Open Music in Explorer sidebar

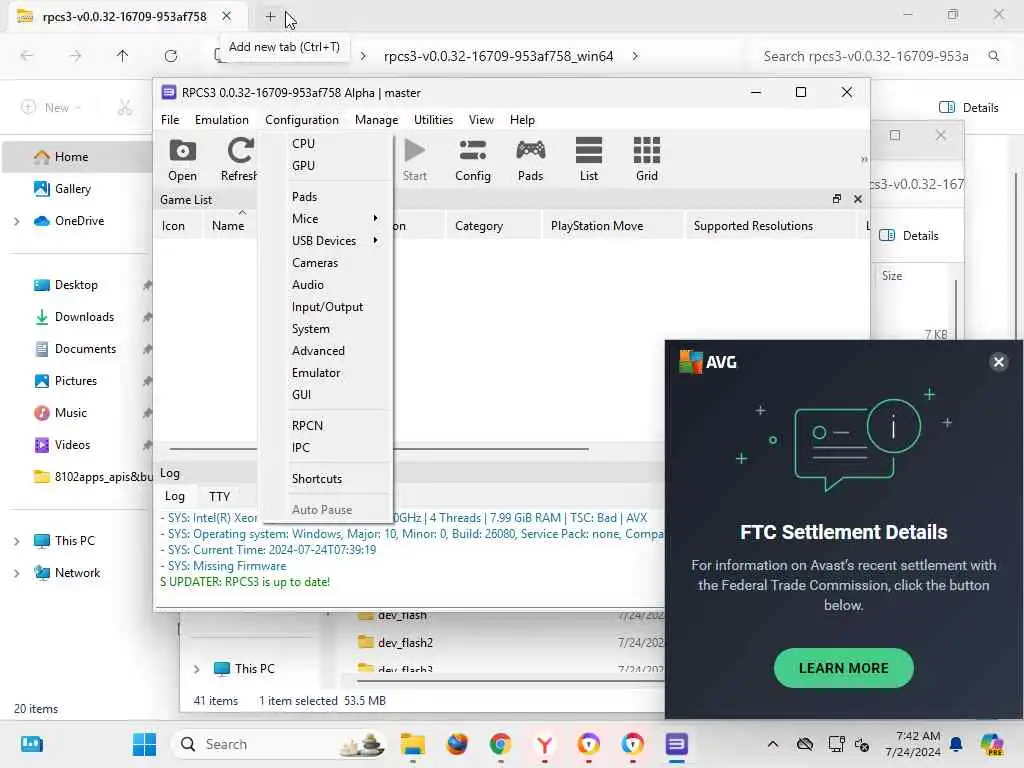tap(77, 413)
